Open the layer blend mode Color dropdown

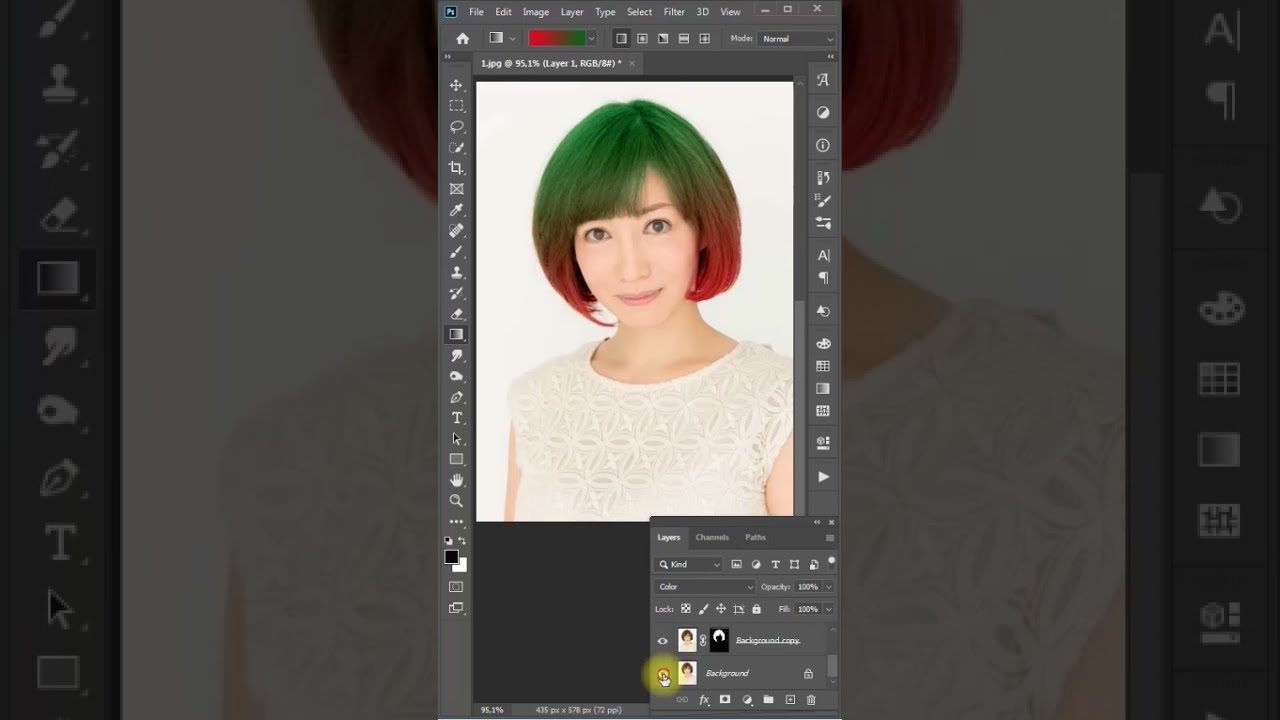click(705, 587)
